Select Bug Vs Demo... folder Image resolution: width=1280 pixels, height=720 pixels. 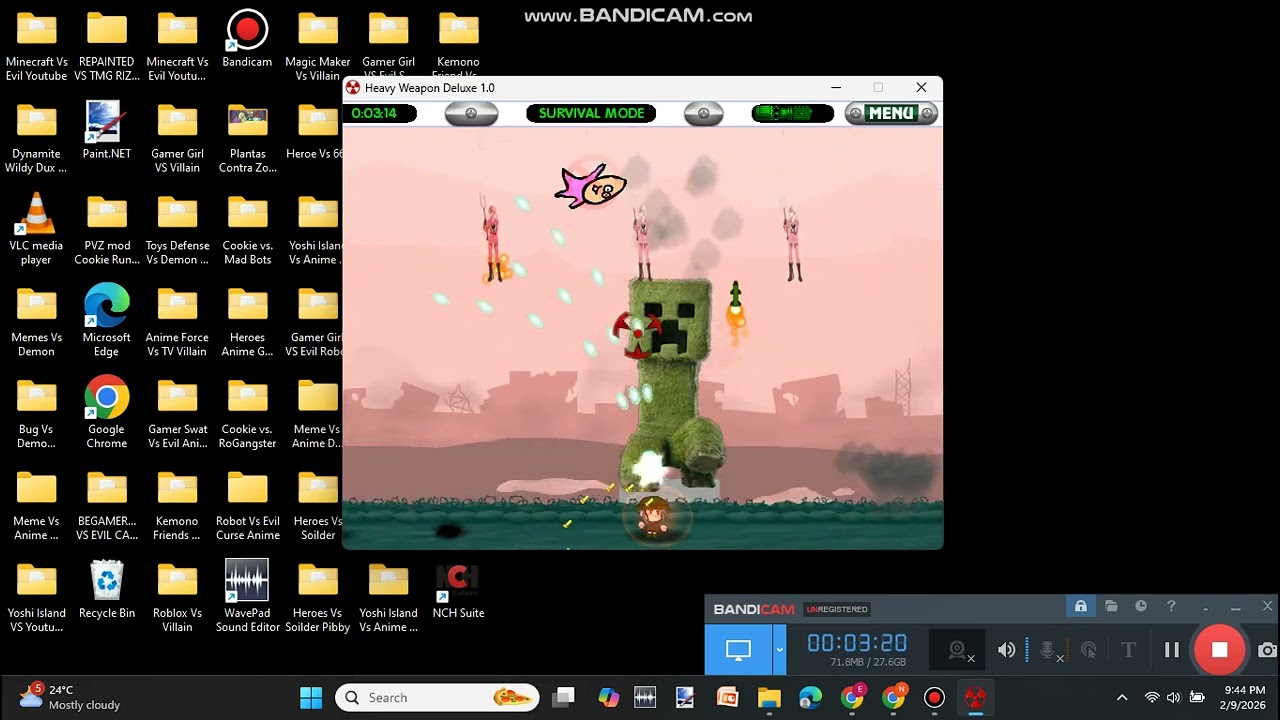(36, 414)
